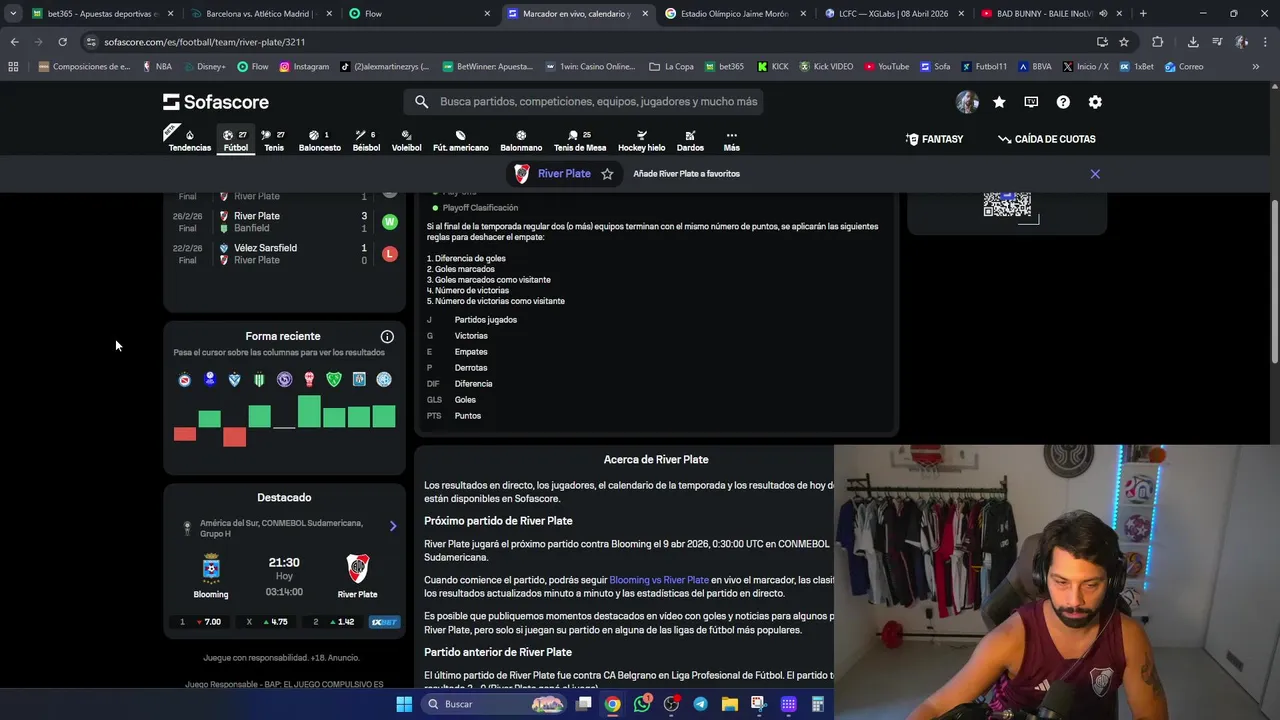Open Telegram from the taskbar
Image resolution: width=1280 pixels, height=720 pixels.
click(700, 704)
